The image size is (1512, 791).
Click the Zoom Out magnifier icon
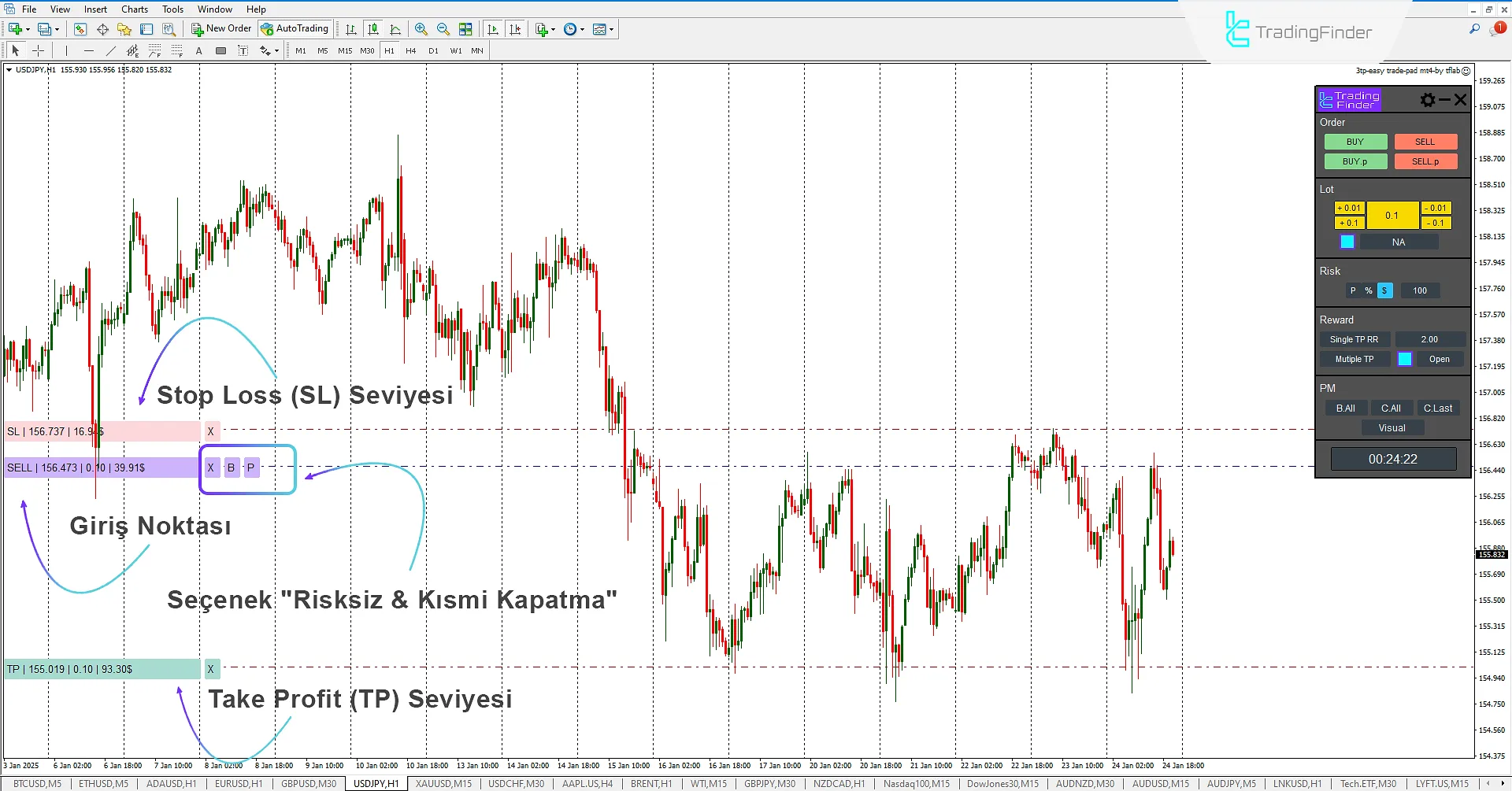pyautogui.click(x=443, y=29)
